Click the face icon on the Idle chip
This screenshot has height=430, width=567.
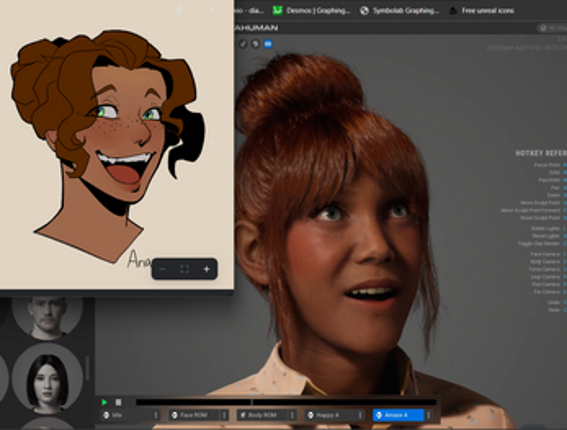click(106, 415)
